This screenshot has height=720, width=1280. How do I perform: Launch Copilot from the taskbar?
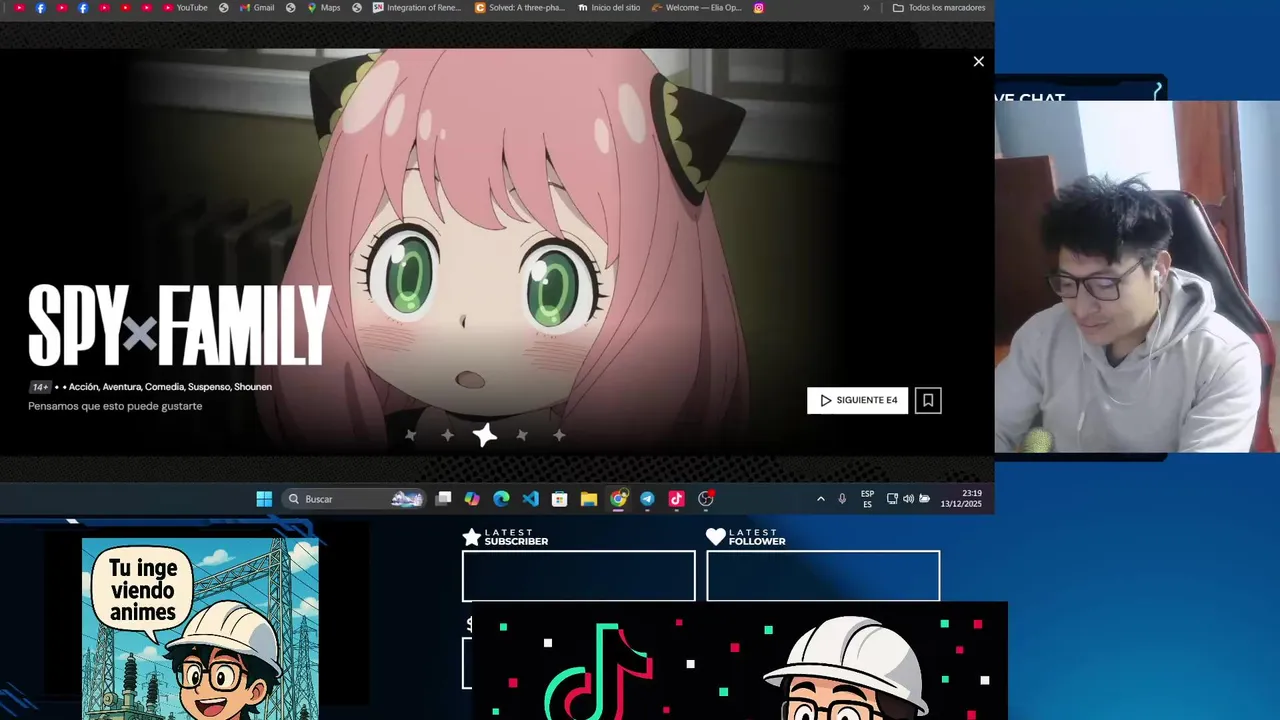pos(472,499)
